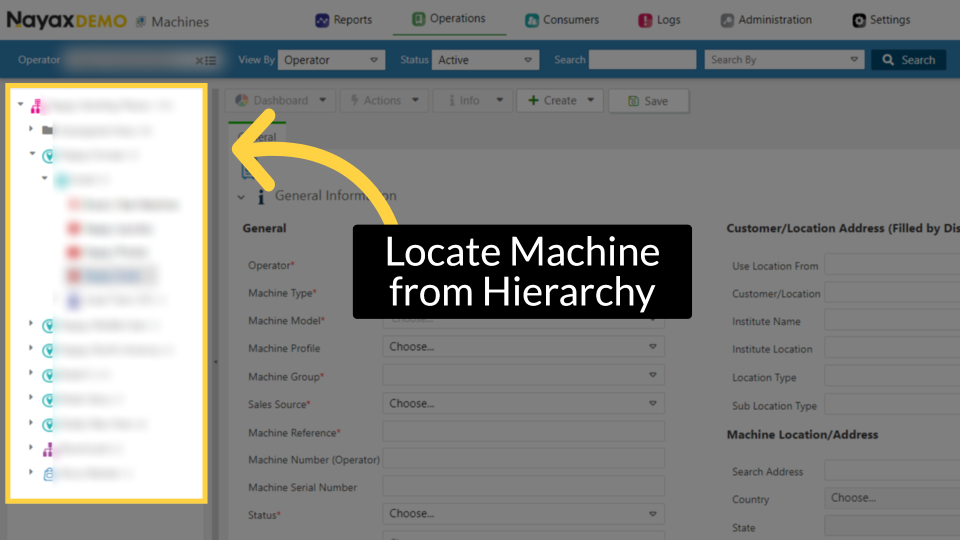Open the Reports menu
The image size is (960, 540).
pyautogui.click(x=343, y=20)
